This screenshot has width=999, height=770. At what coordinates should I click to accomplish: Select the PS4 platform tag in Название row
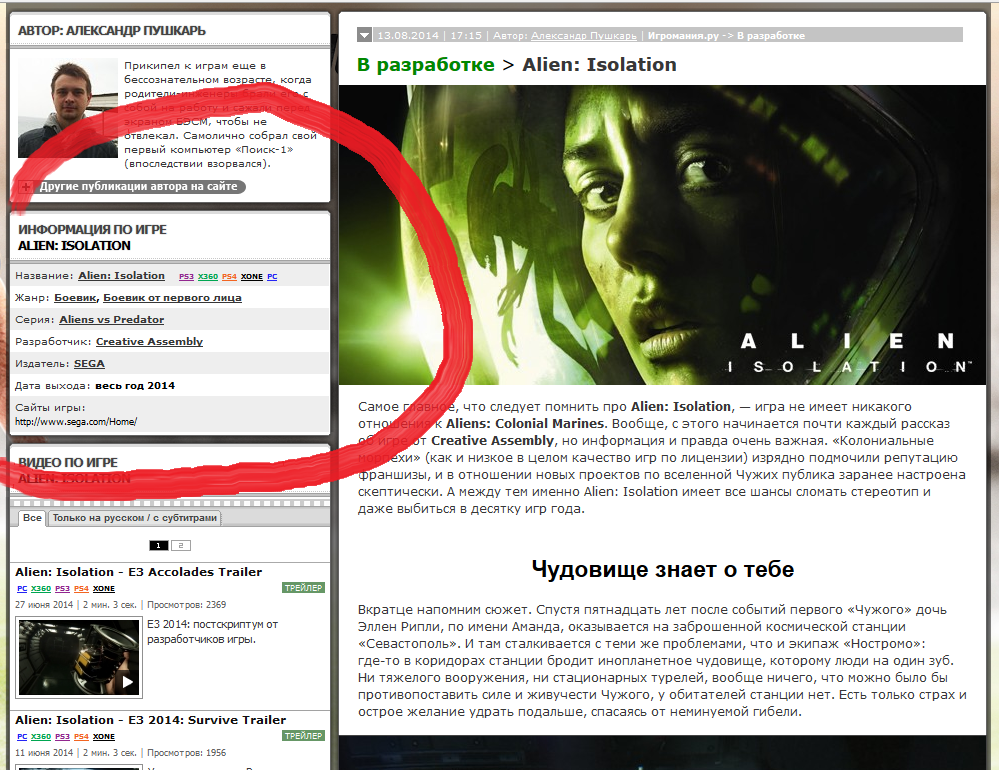tap(229, 276)
